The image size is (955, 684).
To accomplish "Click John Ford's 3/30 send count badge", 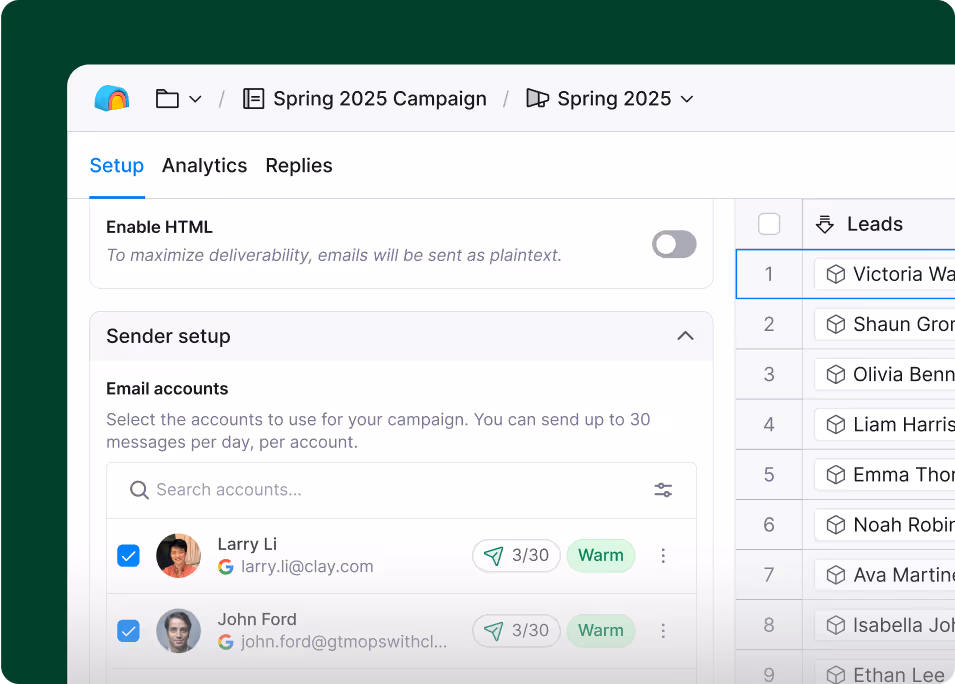I will [x=516, y=630].
